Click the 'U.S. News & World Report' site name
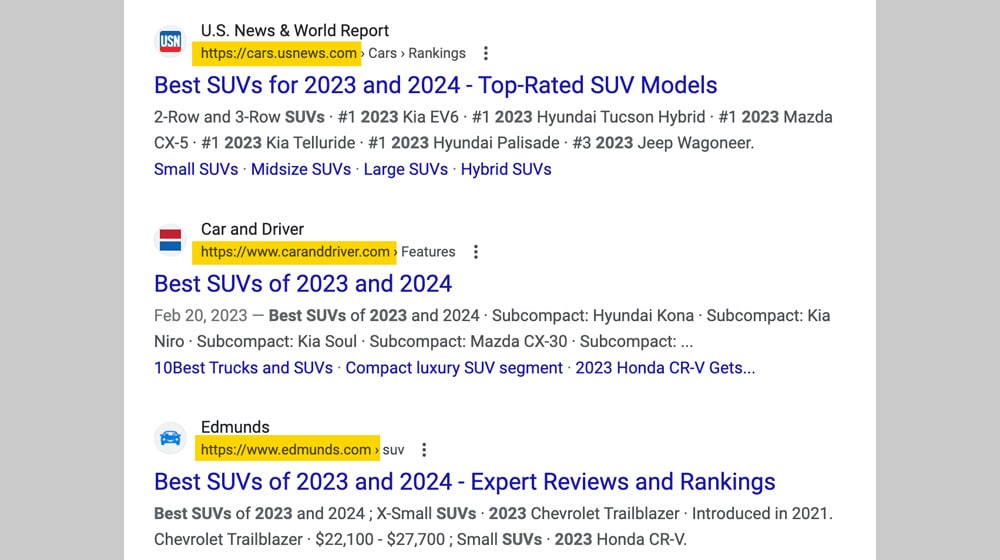Viewport: 1000px width, 560px height. click(x=295, y=31)
